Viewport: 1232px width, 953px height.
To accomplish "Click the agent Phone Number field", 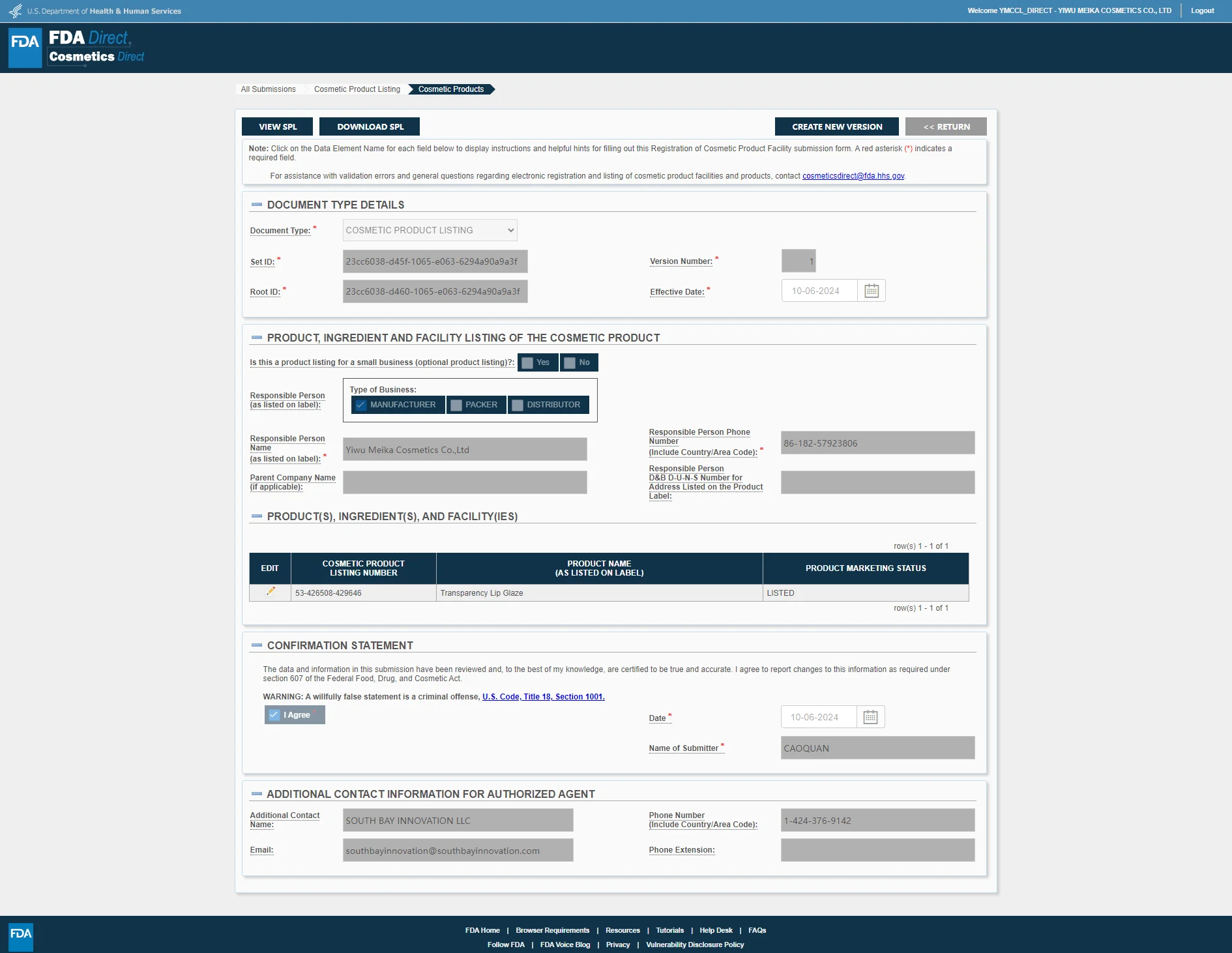I will point(878,820).
